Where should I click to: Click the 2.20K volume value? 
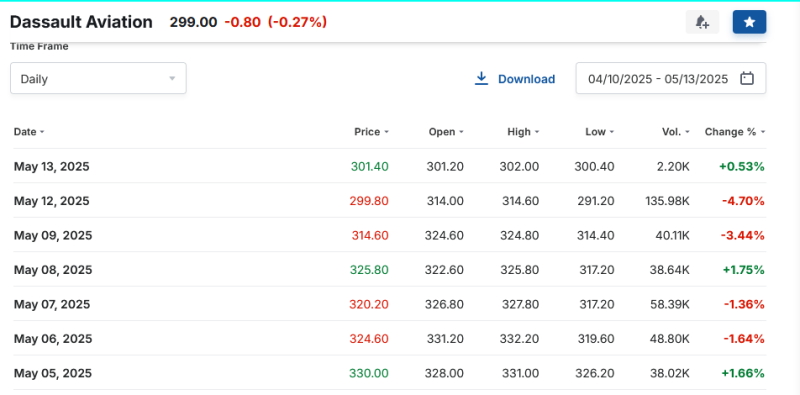(673, 166)
